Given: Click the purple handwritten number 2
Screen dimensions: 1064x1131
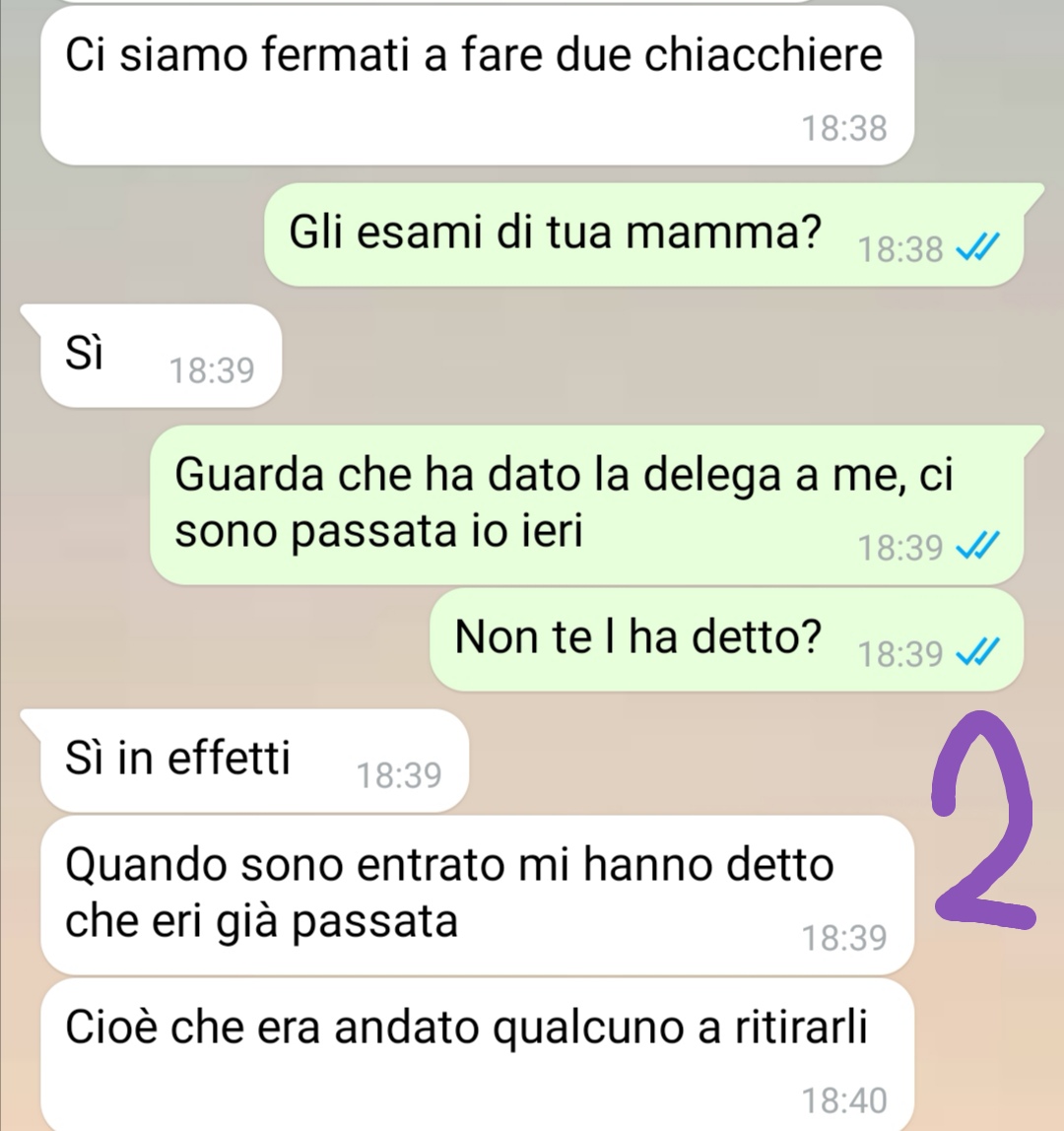Looking at the screenshot, I should coord(984,820).
